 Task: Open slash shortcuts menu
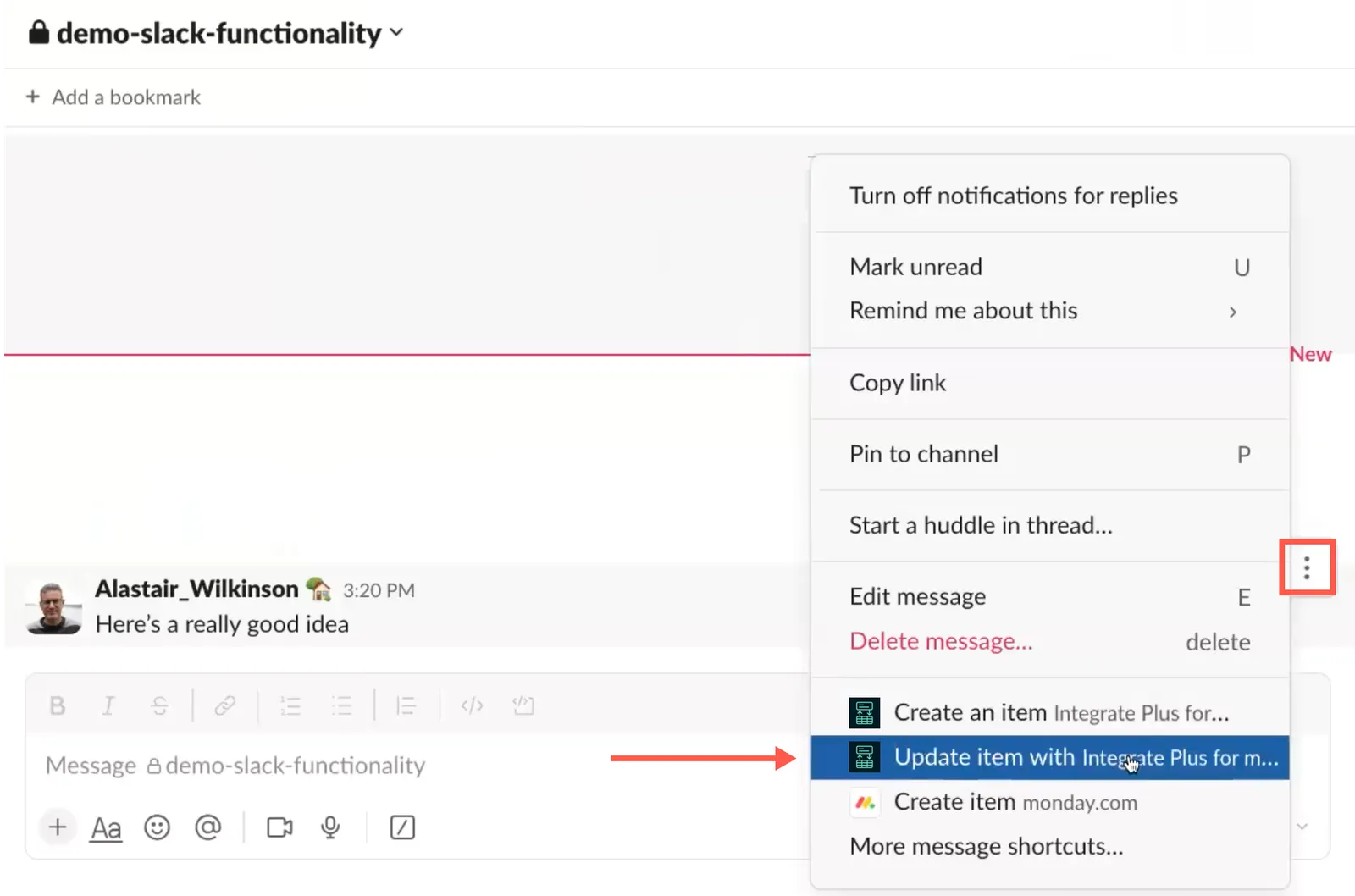(402, 827)
